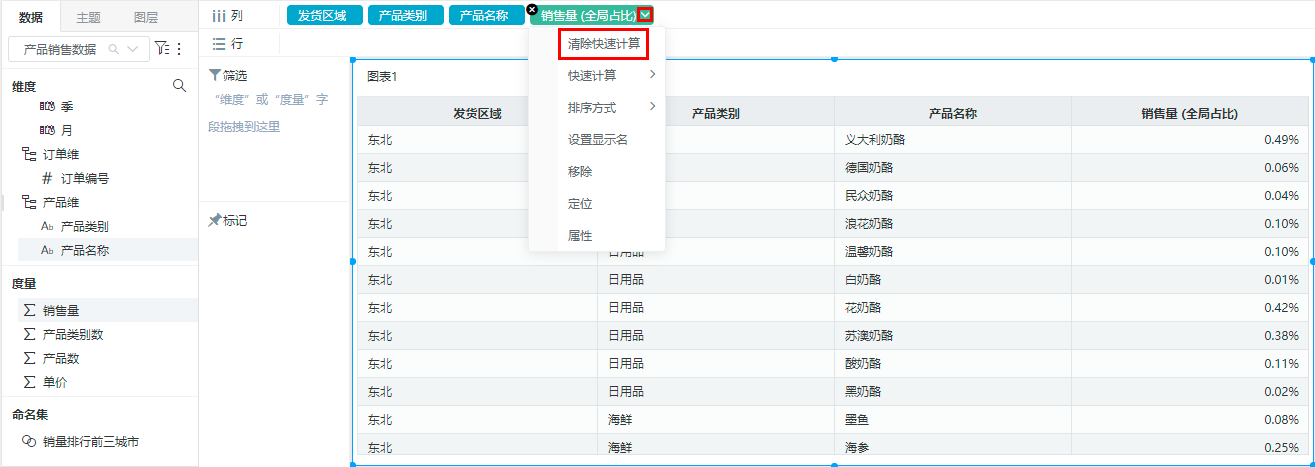Click the 德国奶酪 cell

(953, 168)
